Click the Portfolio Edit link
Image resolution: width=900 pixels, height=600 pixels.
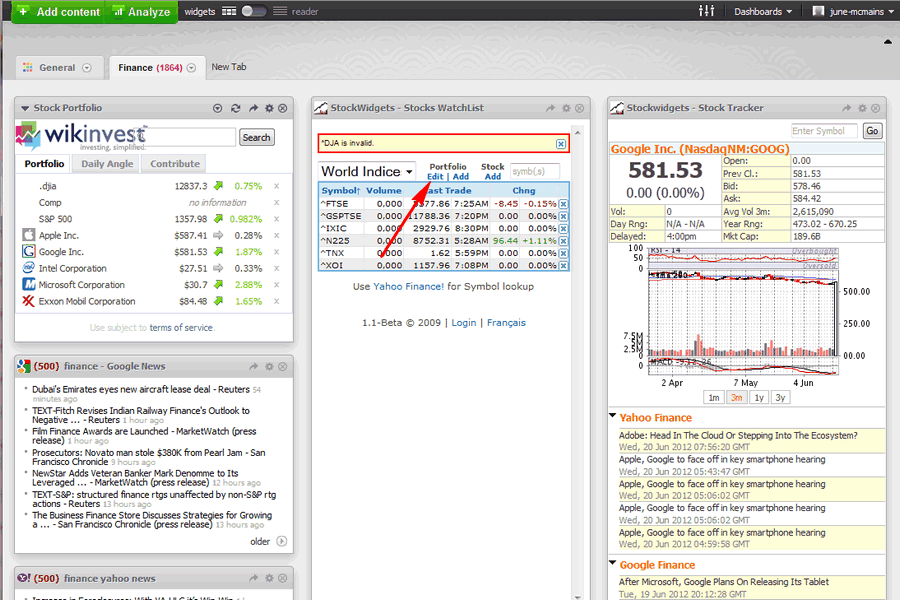(x=435, y=176)
